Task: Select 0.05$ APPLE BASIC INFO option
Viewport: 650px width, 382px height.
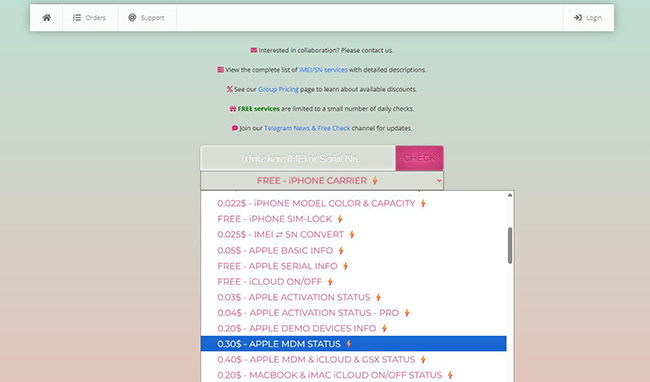Action: click(354, 250)
